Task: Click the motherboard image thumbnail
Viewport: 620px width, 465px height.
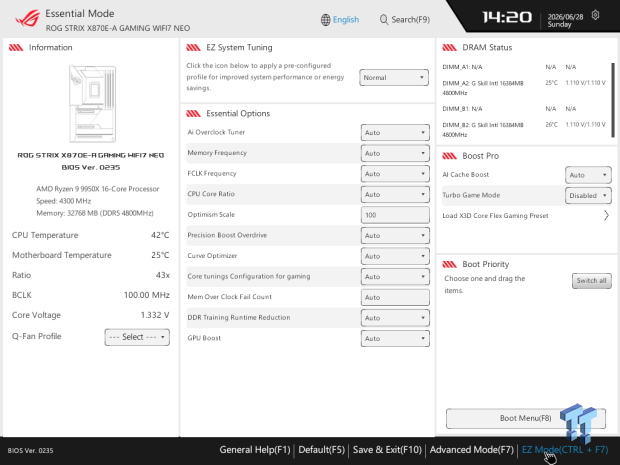Action: [x=93, y=104]
